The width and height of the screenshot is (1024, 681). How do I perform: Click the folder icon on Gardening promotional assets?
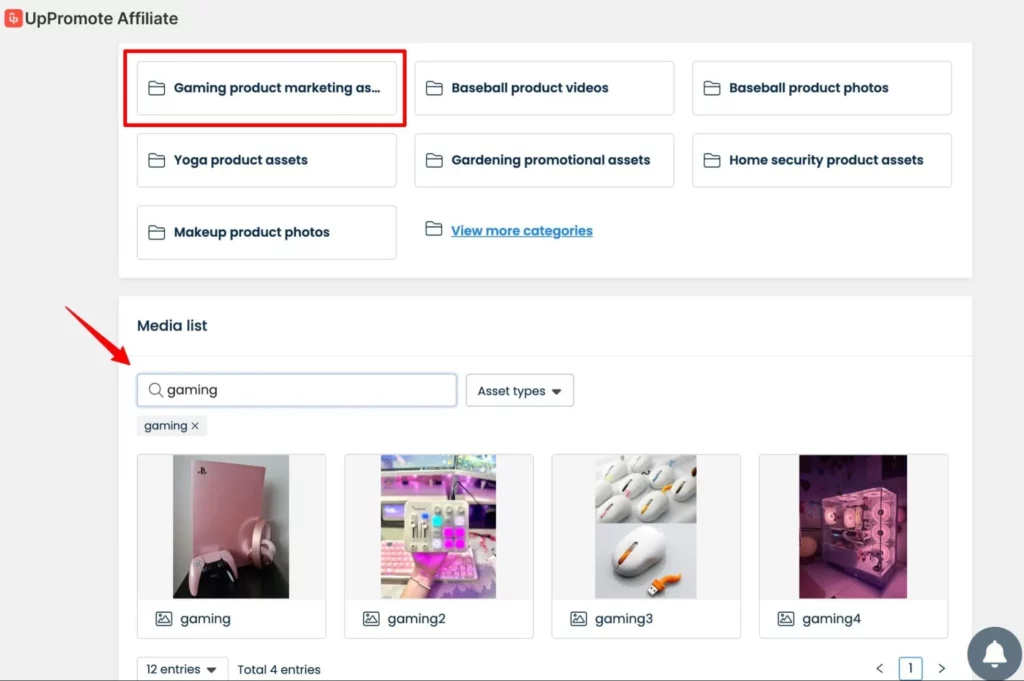[433, 160]
